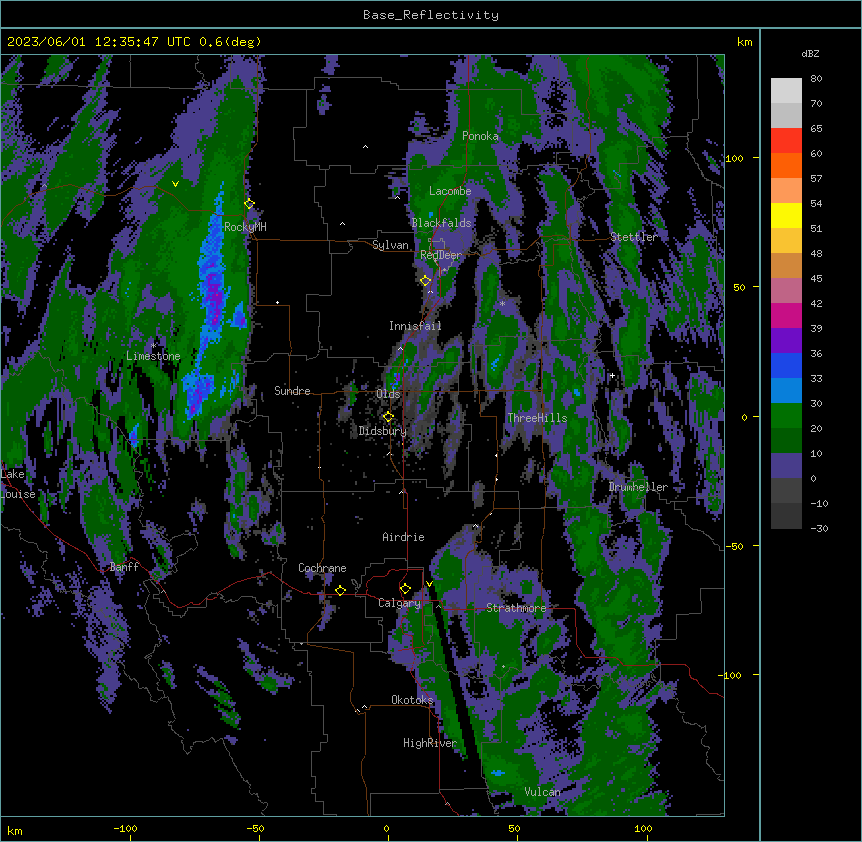Click the Drumheller city label
This screenshot has width=862, height=842.
pos(638,487)
